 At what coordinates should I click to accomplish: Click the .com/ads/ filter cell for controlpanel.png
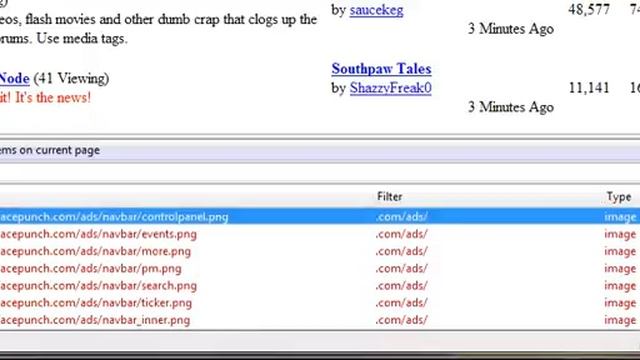[402, 217]
